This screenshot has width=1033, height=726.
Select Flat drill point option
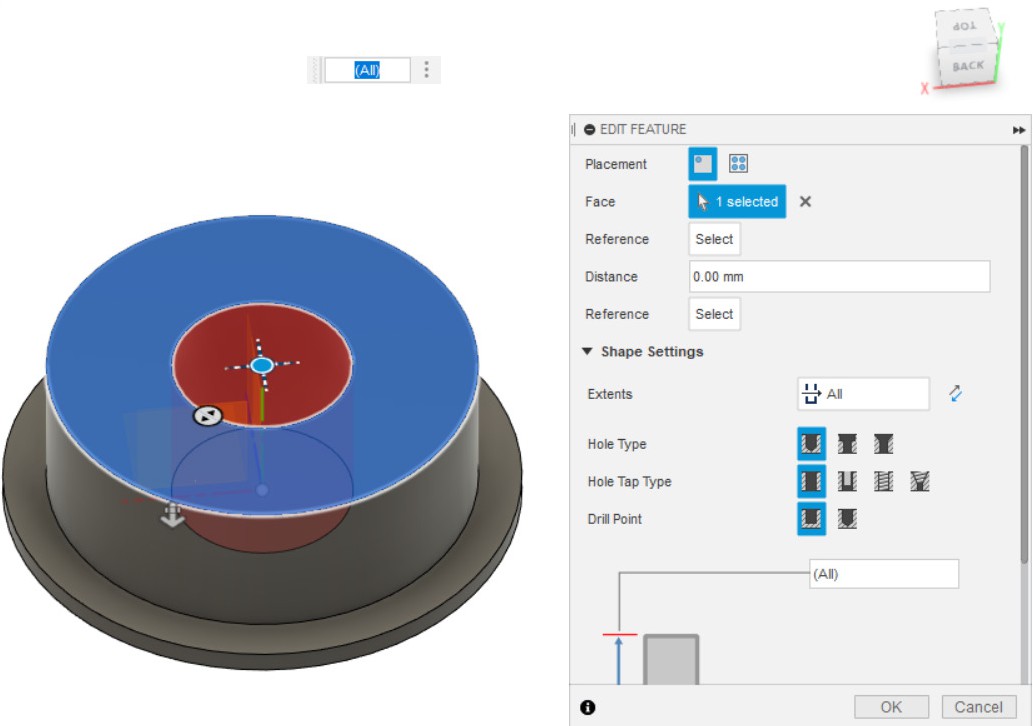(811, 519)
